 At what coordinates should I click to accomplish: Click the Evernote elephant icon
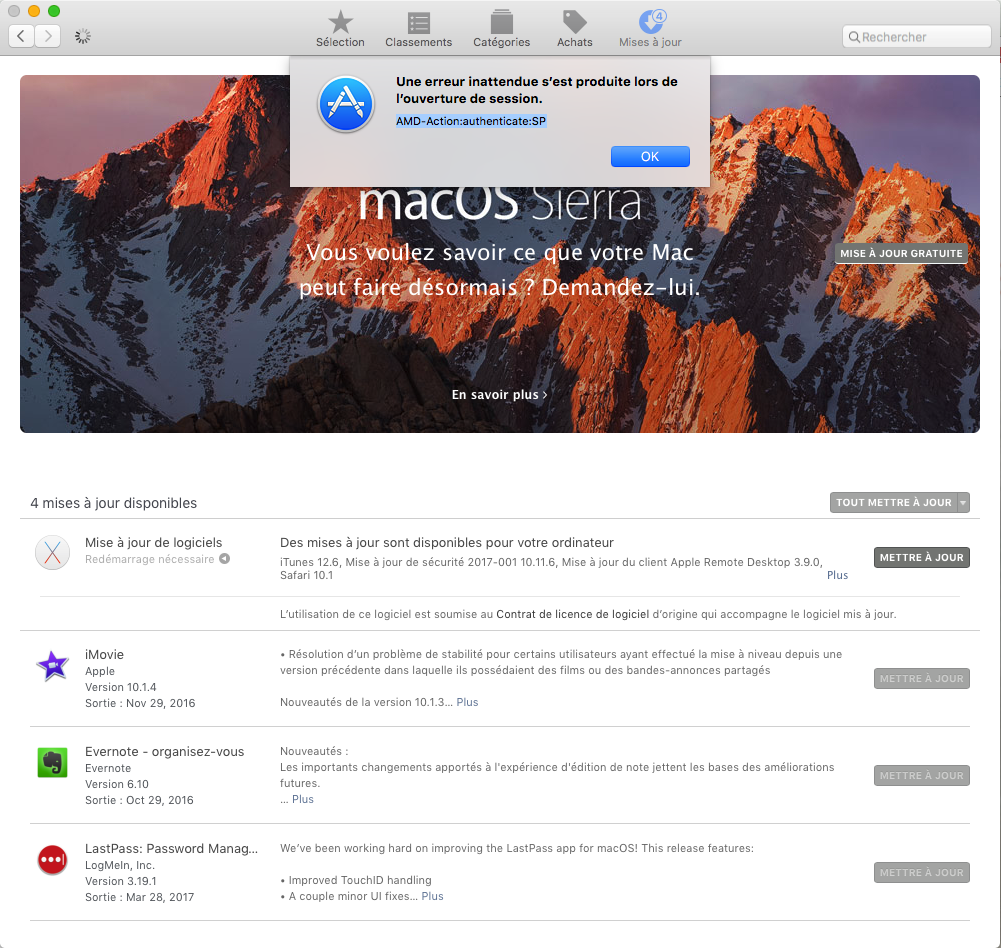pyautogui.click(x=52, y=762)
